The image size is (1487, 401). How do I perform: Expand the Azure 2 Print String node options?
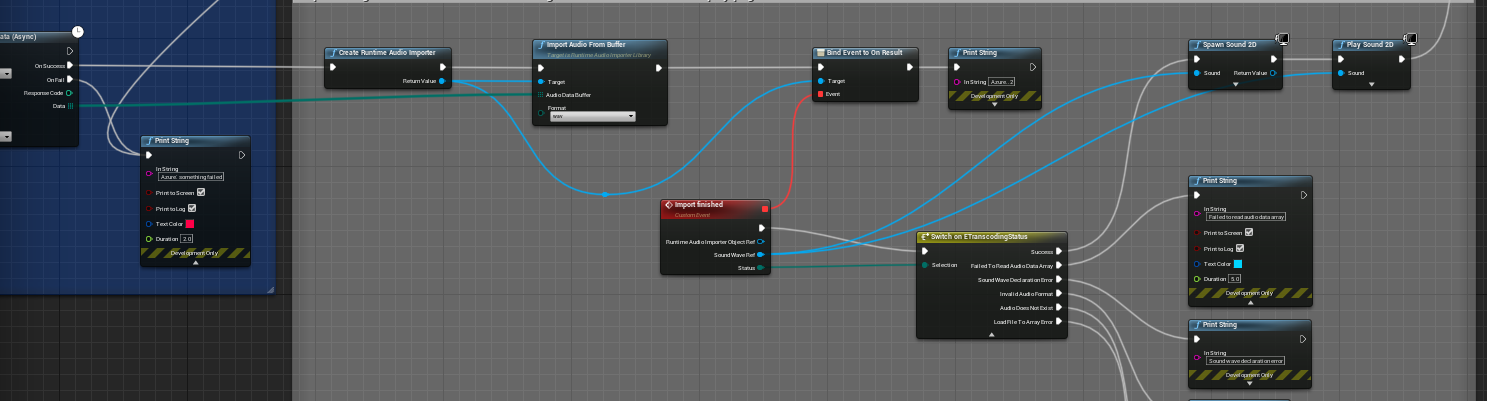(x=994, y=104)
